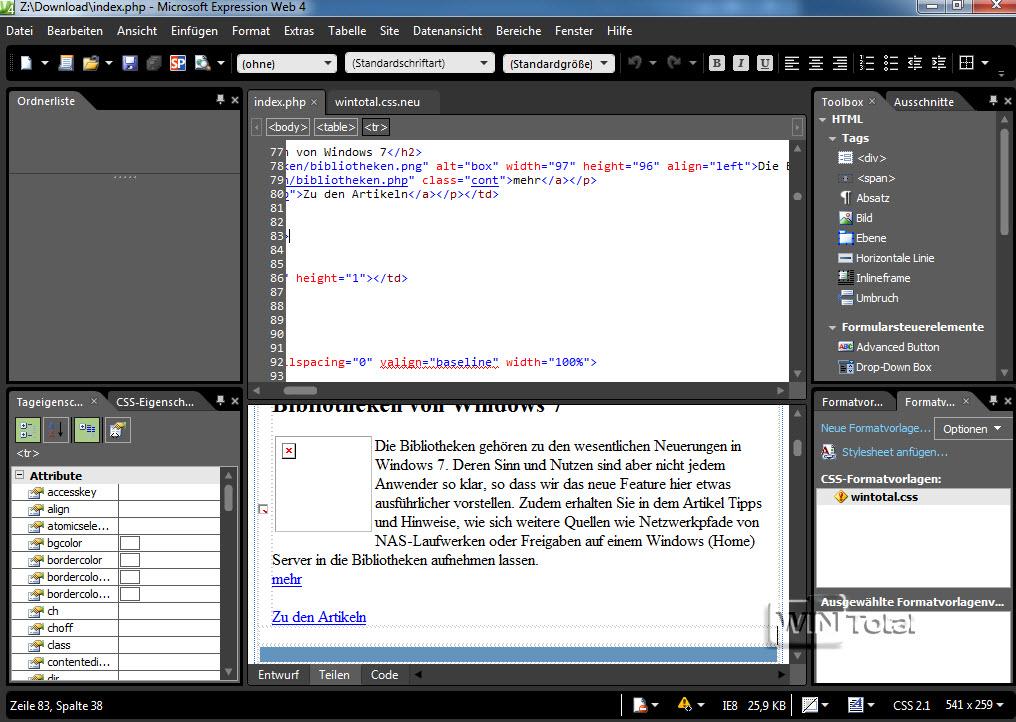
Task: Click the Italic formatting button
Action: click(740, 63)
